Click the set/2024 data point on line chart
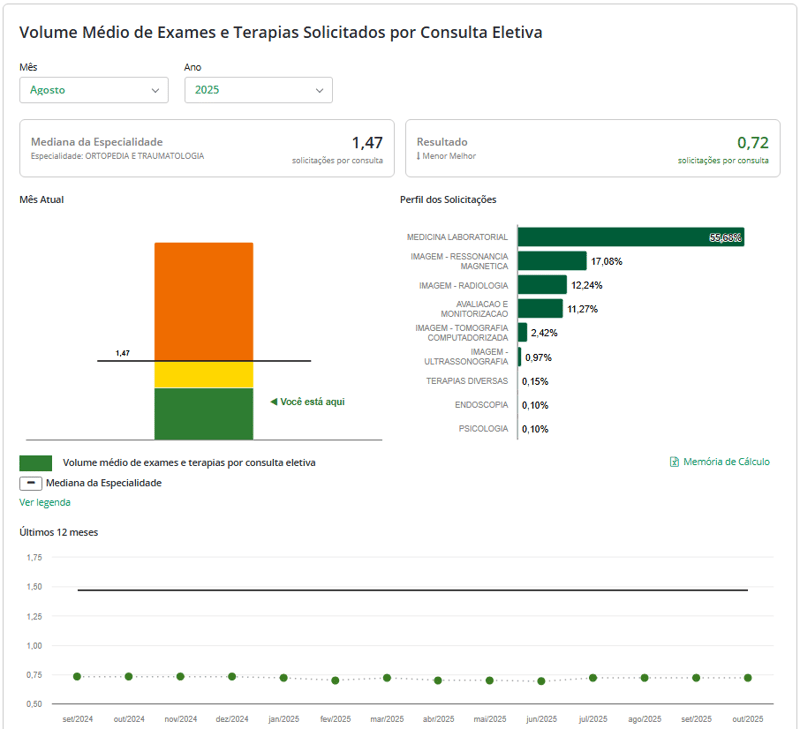Viewport: 800px width, 729px height. pos(77,677)
